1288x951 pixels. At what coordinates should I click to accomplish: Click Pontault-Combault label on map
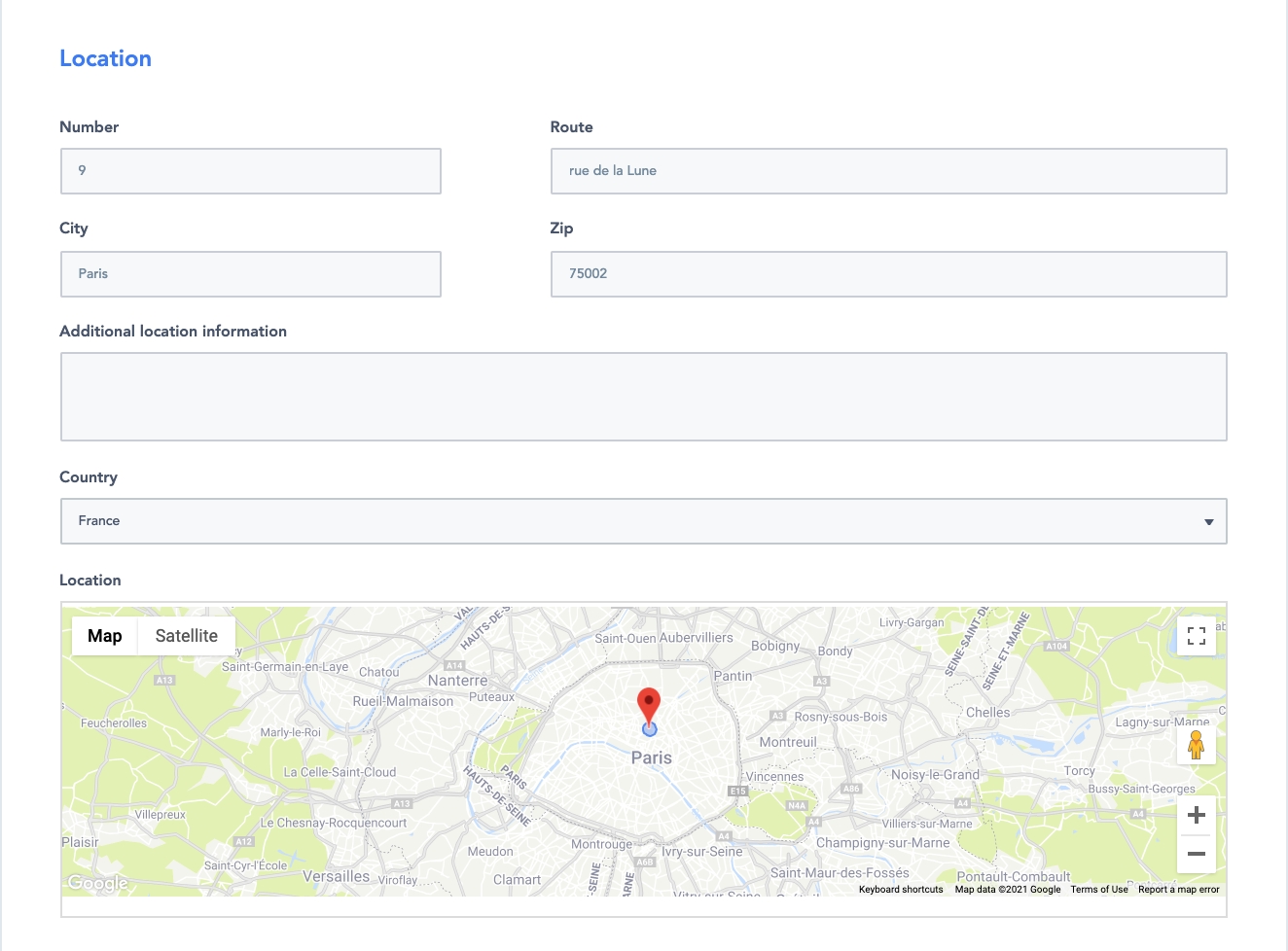pos(1014,877)
